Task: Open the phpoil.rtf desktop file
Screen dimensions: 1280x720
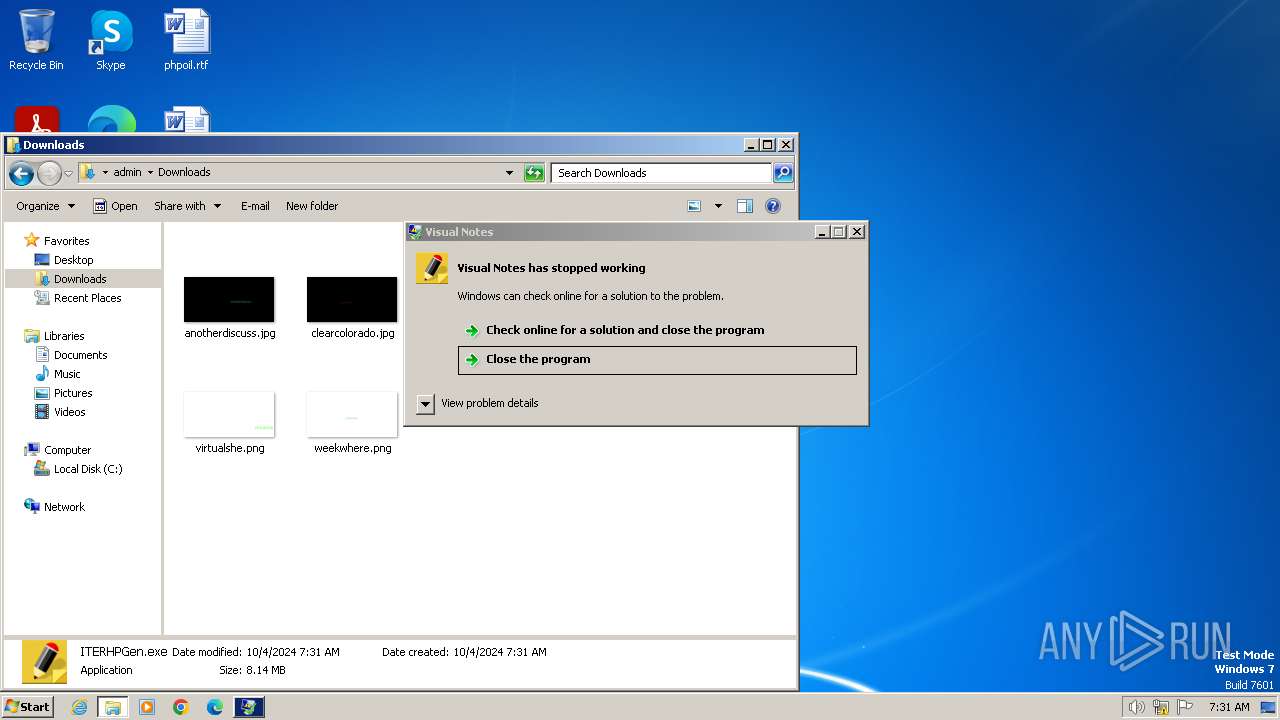Action: (x=187, y=40)
